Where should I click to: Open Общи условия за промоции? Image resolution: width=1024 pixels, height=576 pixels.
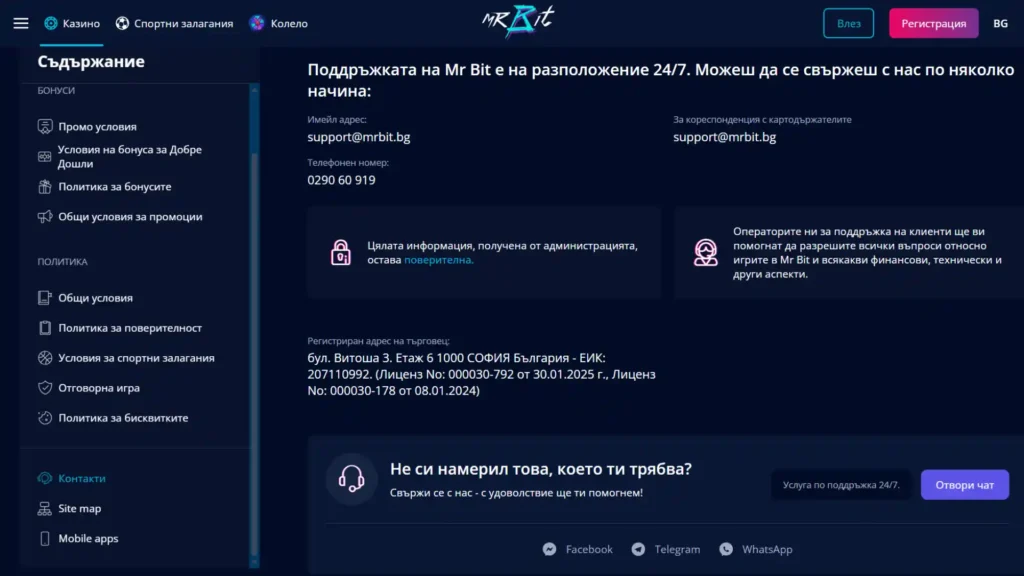130,217
